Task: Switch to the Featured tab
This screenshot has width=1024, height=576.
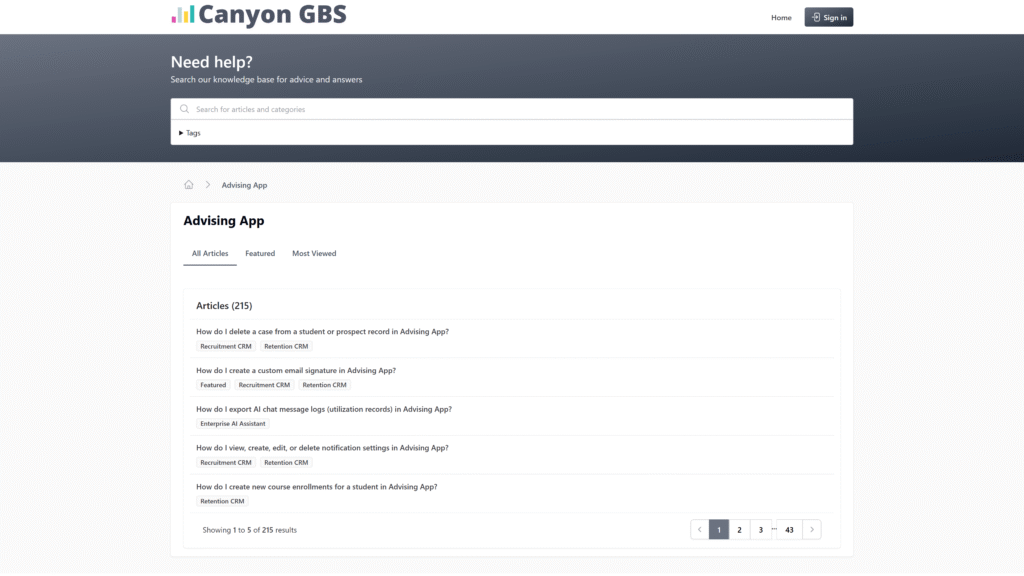Action: [x=260, y=254]
